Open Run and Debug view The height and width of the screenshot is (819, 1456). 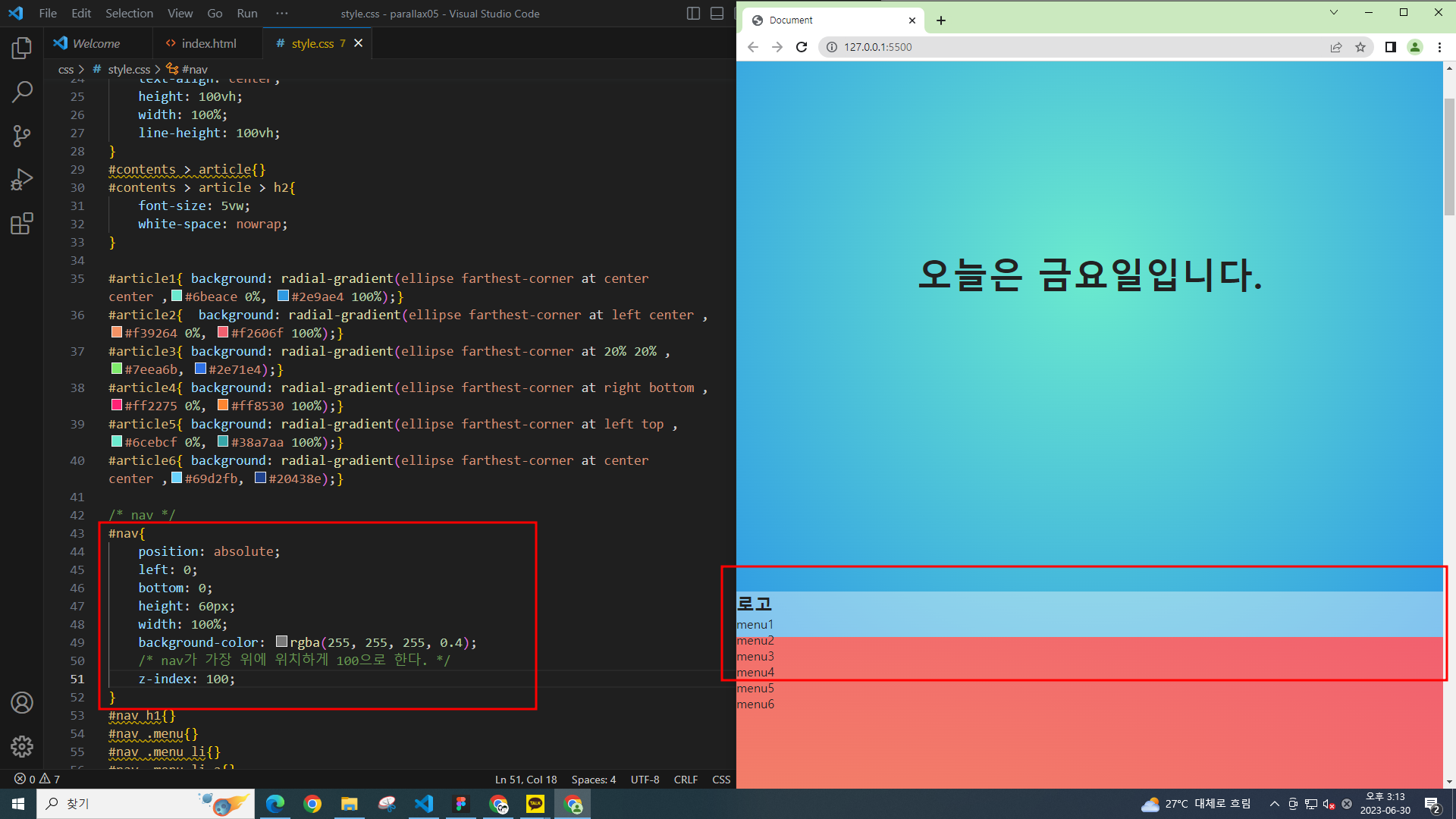click(x=22, y=180)
